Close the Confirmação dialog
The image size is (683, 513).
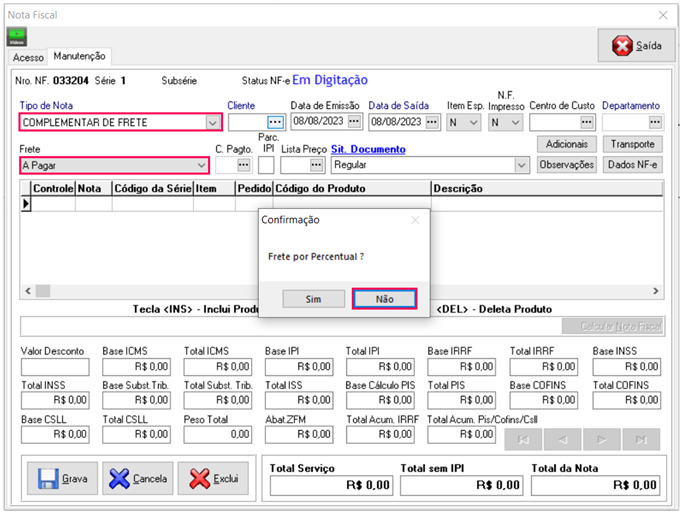pyautogui.click(x=415, y=220)
